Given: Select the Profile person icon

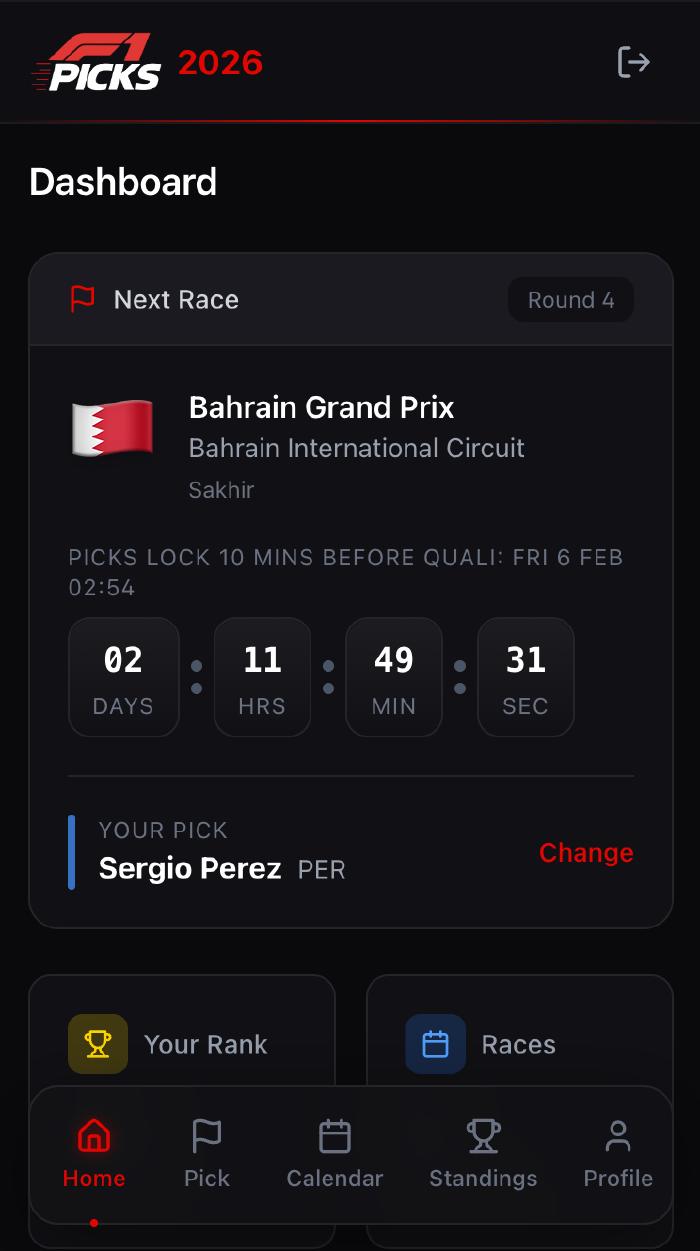Looking at the screenshot, I should (x=617, y=1135).
